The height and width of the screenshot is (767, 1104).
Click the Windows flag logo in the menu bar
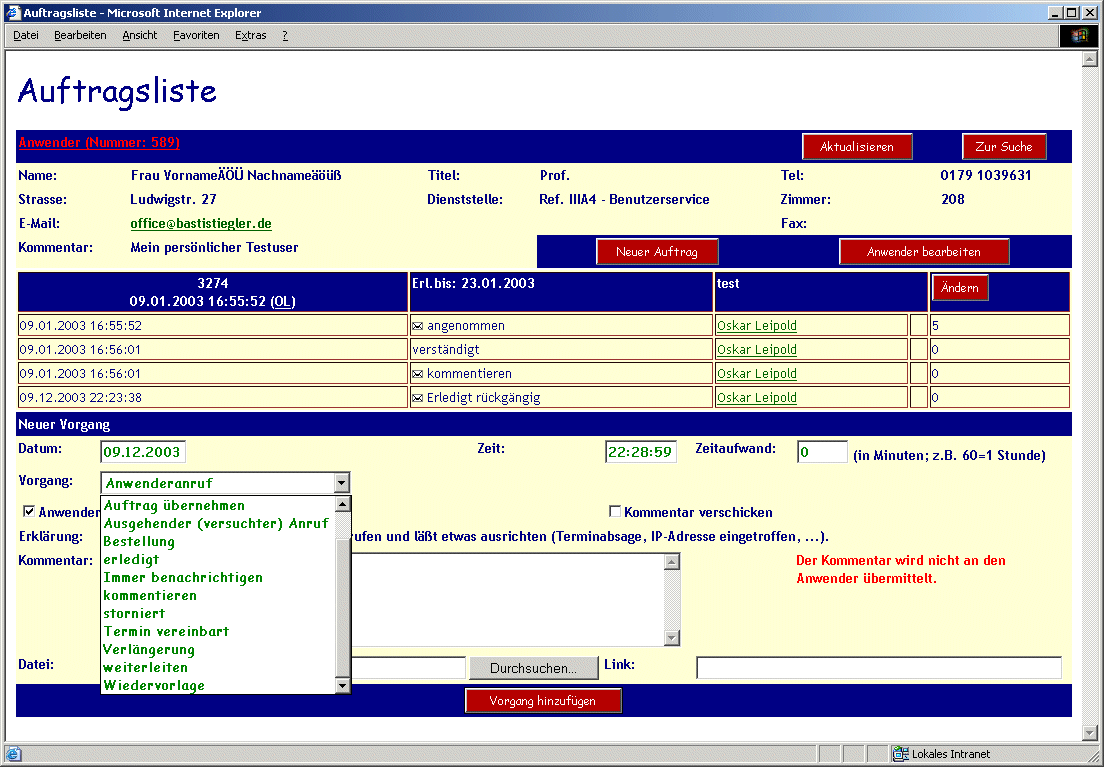pyautogui.click(x=1079, y=36)
